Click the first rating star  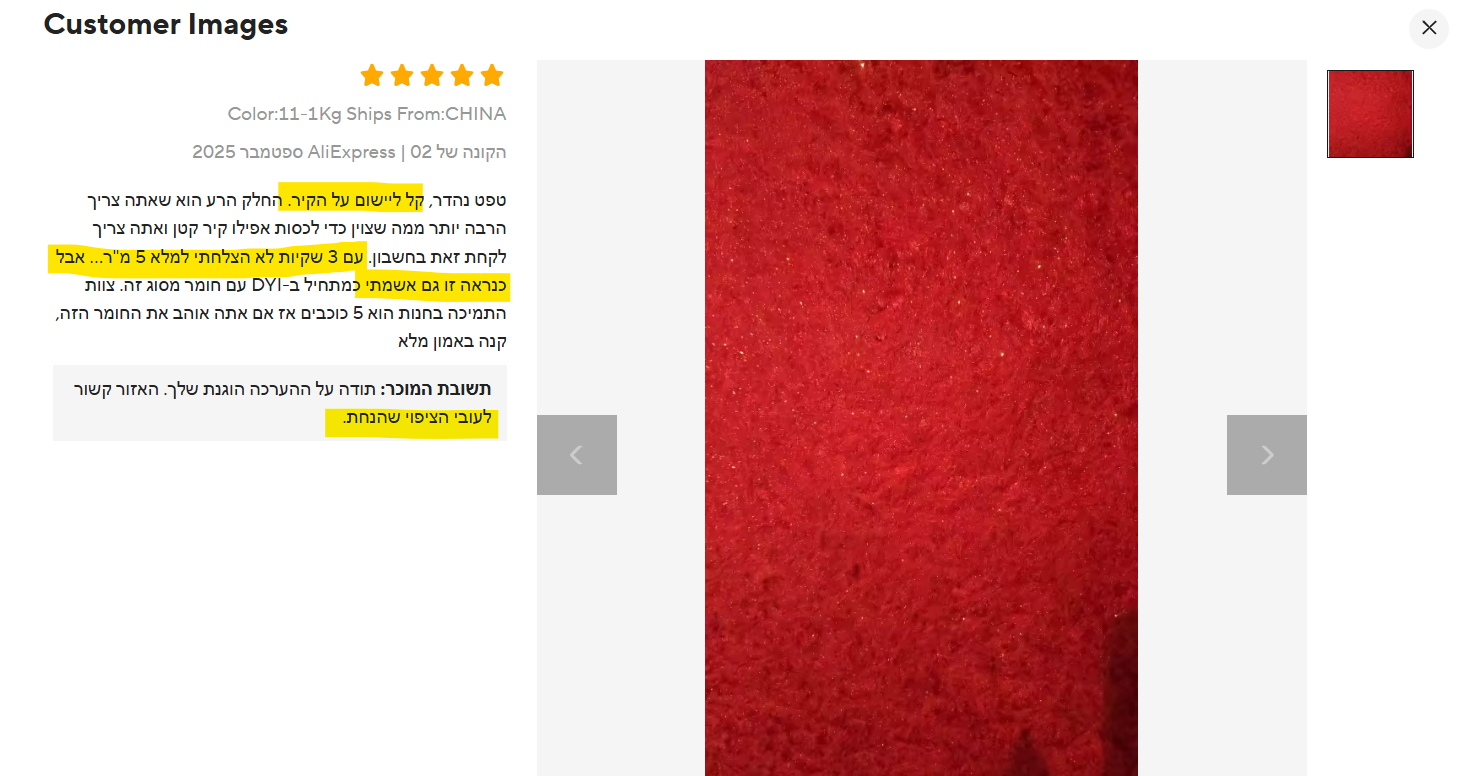[x=372, y=76]
